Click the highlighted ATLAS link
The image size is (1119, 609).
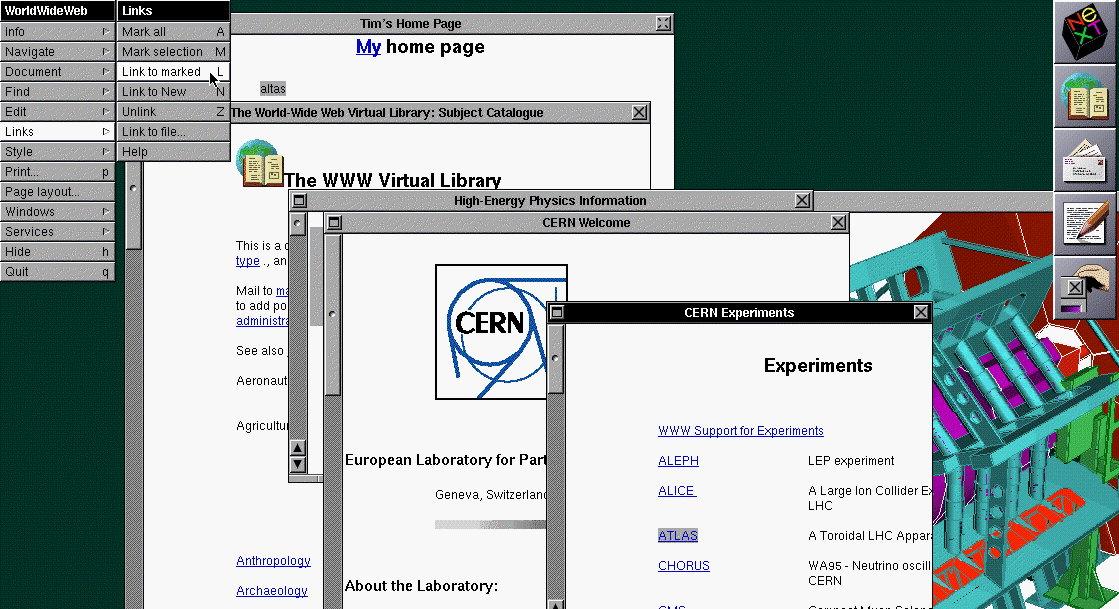678,535
